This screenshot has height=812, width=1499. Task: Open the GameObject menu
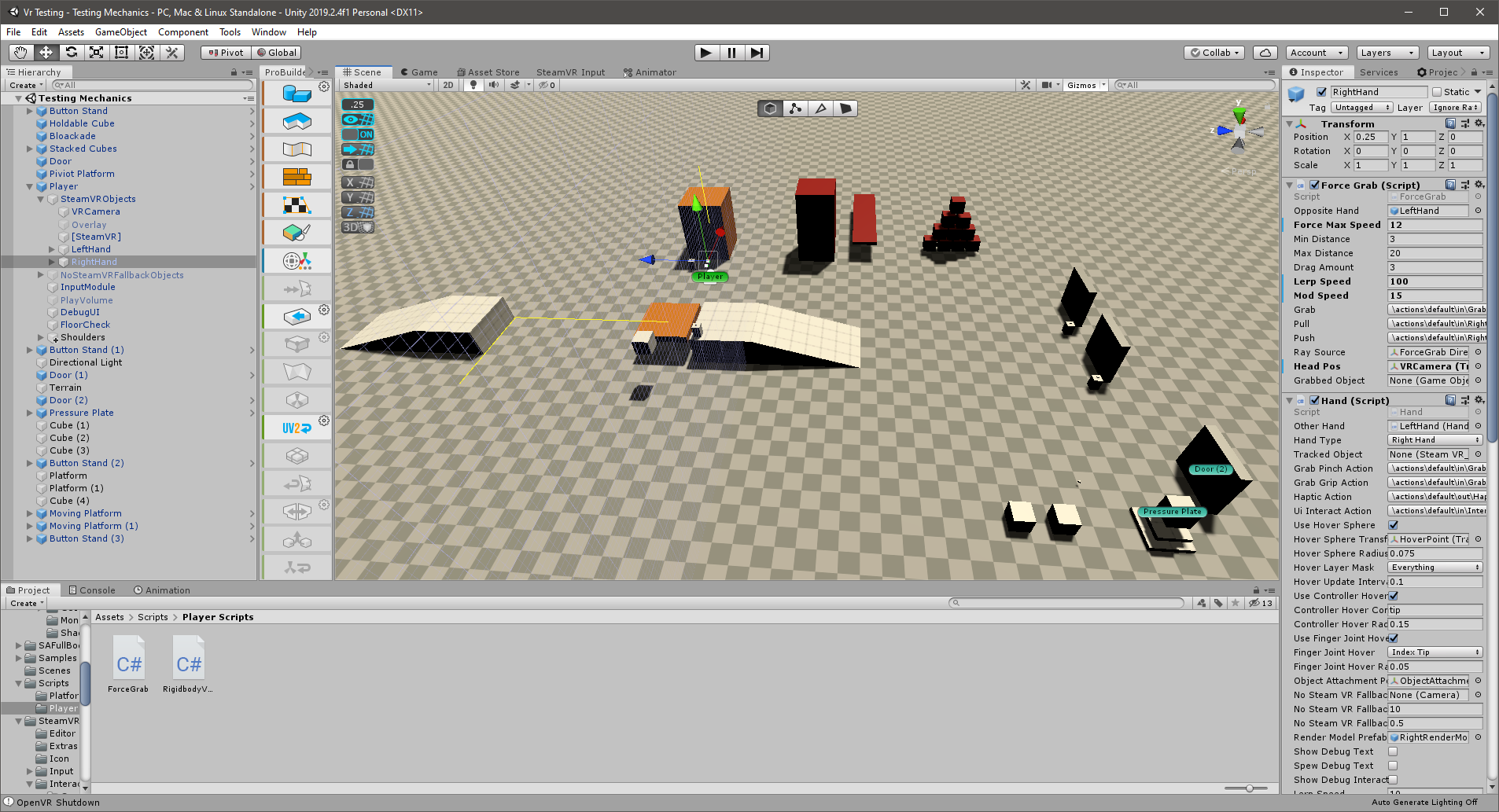coord(120,32)
